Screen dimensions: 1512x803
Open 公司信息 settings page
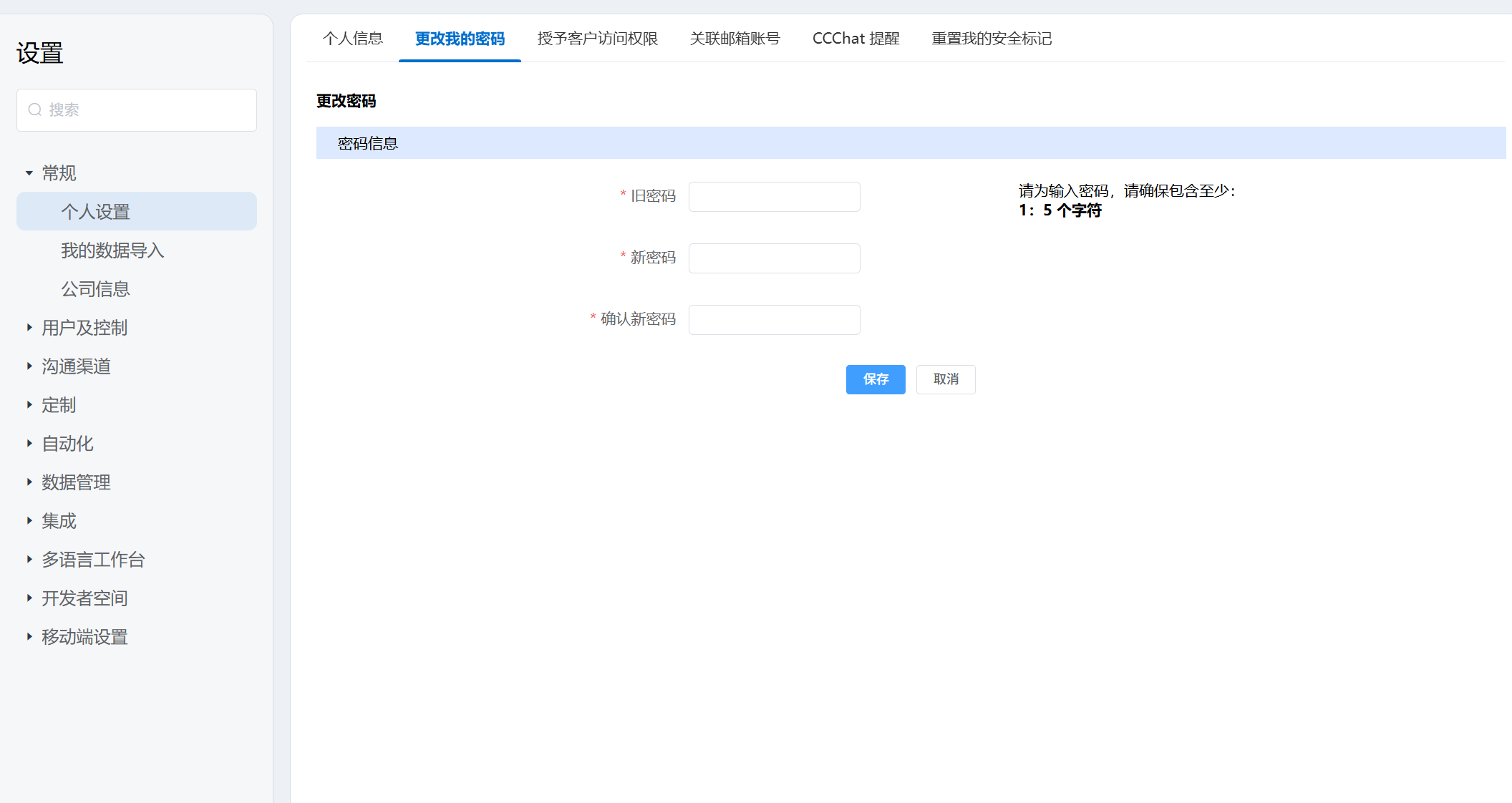pos(95,289)
